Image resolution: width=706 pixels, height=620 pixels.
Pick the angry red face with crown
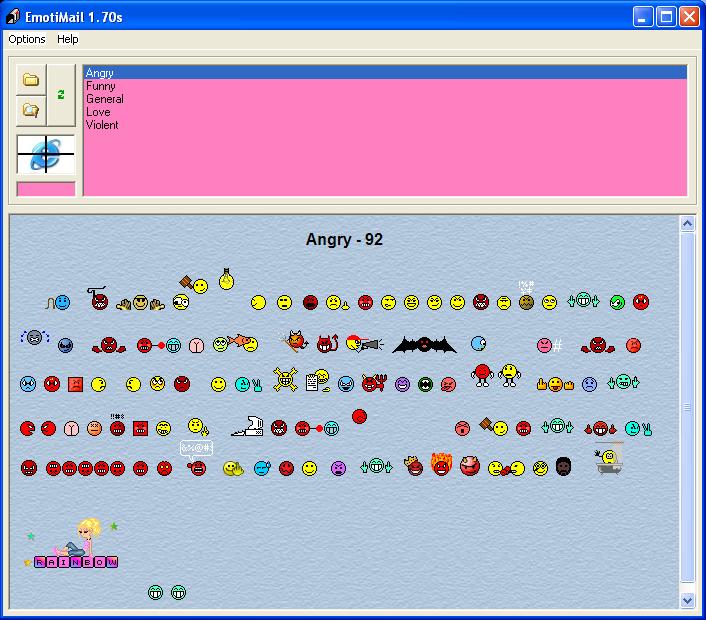(x=414, y=466)
